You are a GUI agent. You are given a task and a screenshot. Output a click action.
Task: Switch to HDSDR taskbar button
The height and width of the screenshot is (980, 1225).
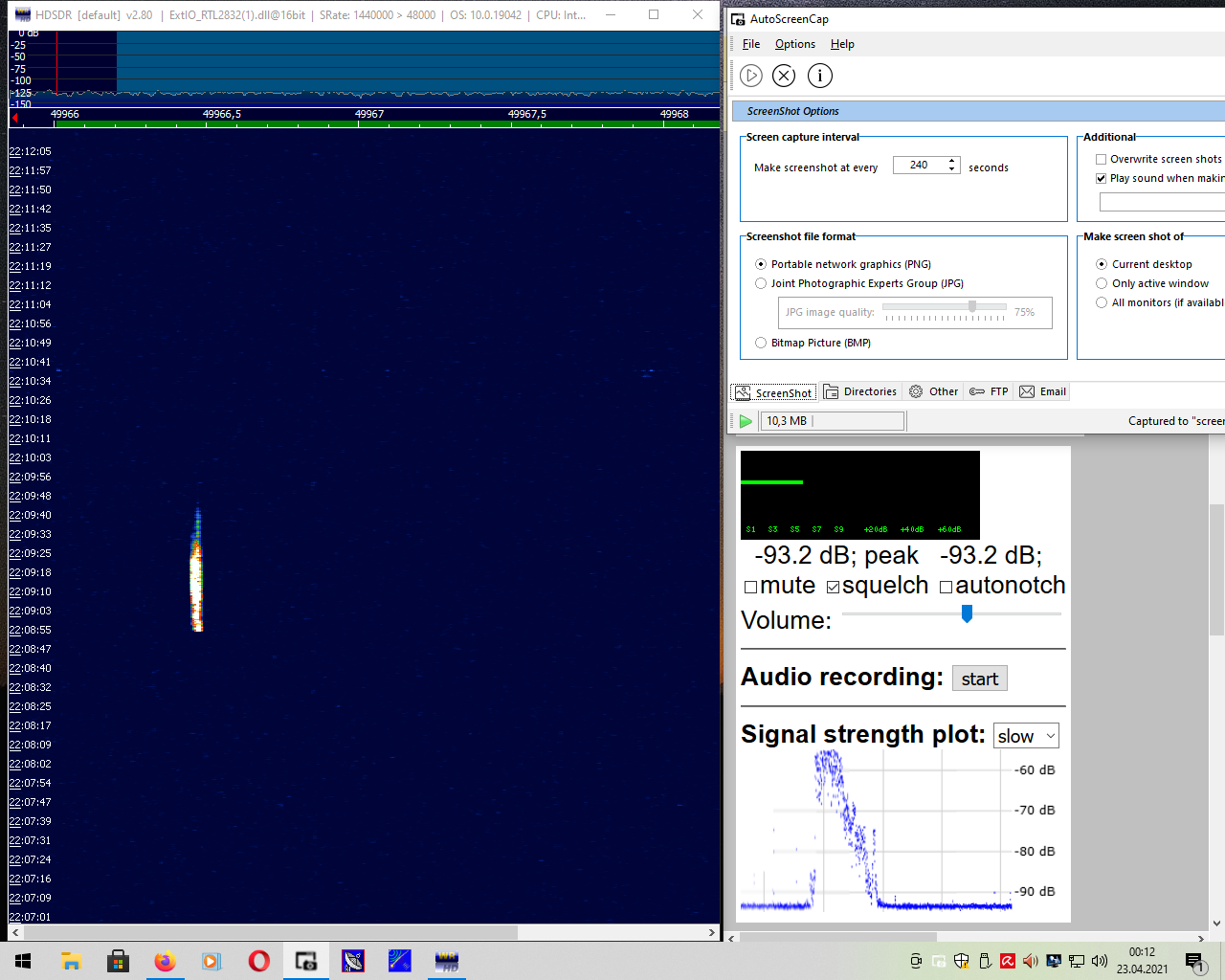(447, 961)
